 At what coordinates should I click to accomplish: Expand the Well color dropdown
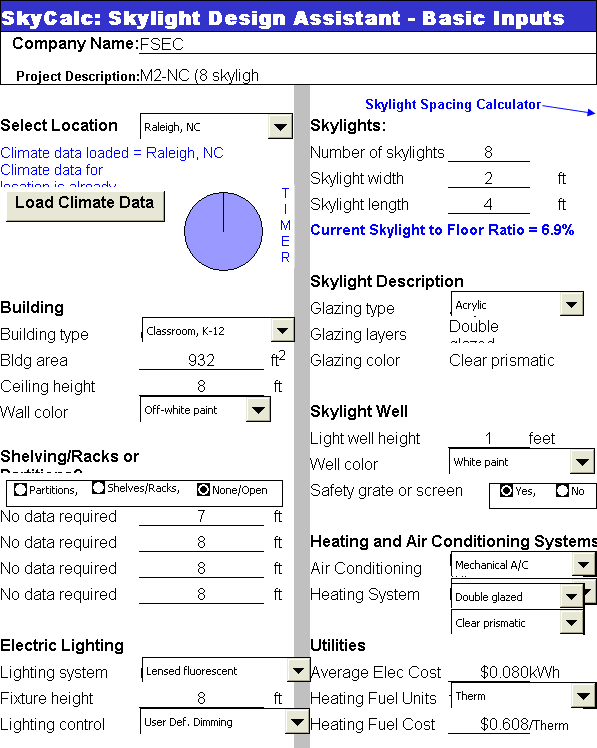coord(582,461)
